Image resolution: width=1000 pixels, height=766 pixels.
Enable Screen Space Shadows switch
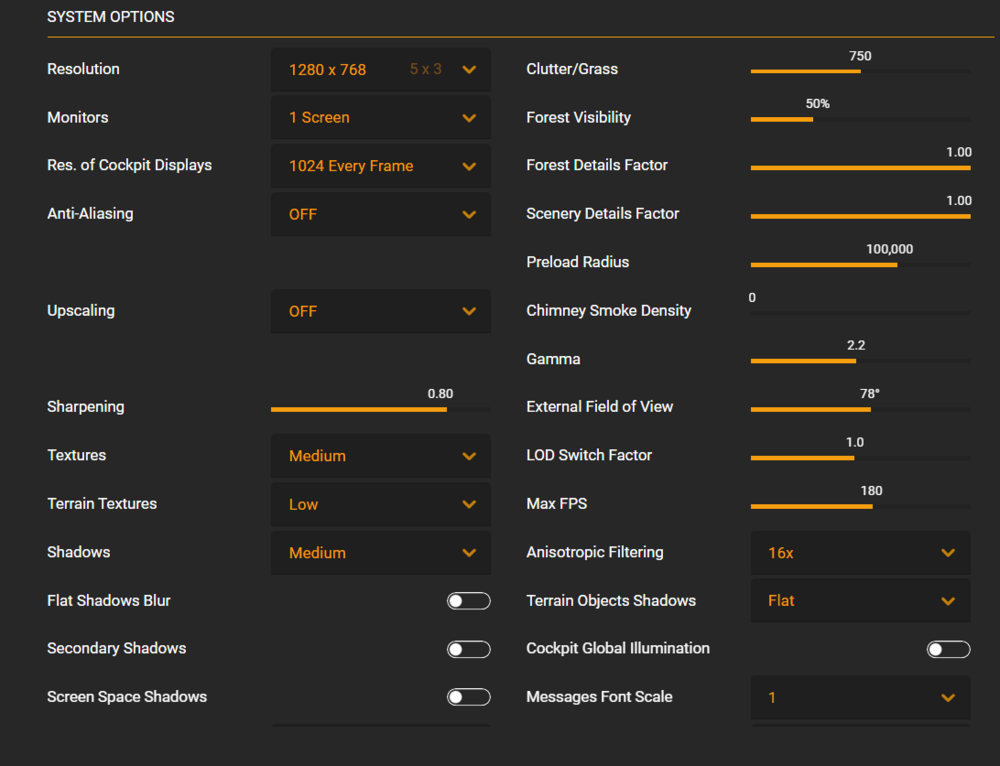pyautogui.click(x=468, y=697)
